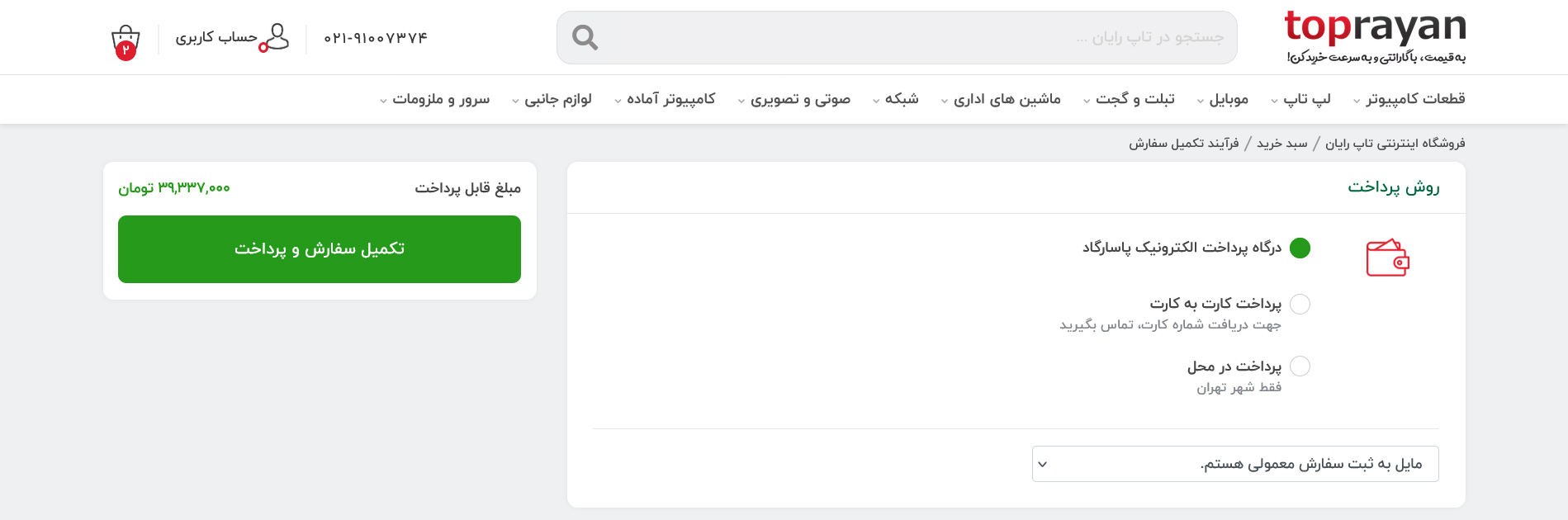The width and height of the screenshot is (1568, 520).
Task: Go to سبد خرید breadcrumb link
Action: click(x=1282, y=144)
